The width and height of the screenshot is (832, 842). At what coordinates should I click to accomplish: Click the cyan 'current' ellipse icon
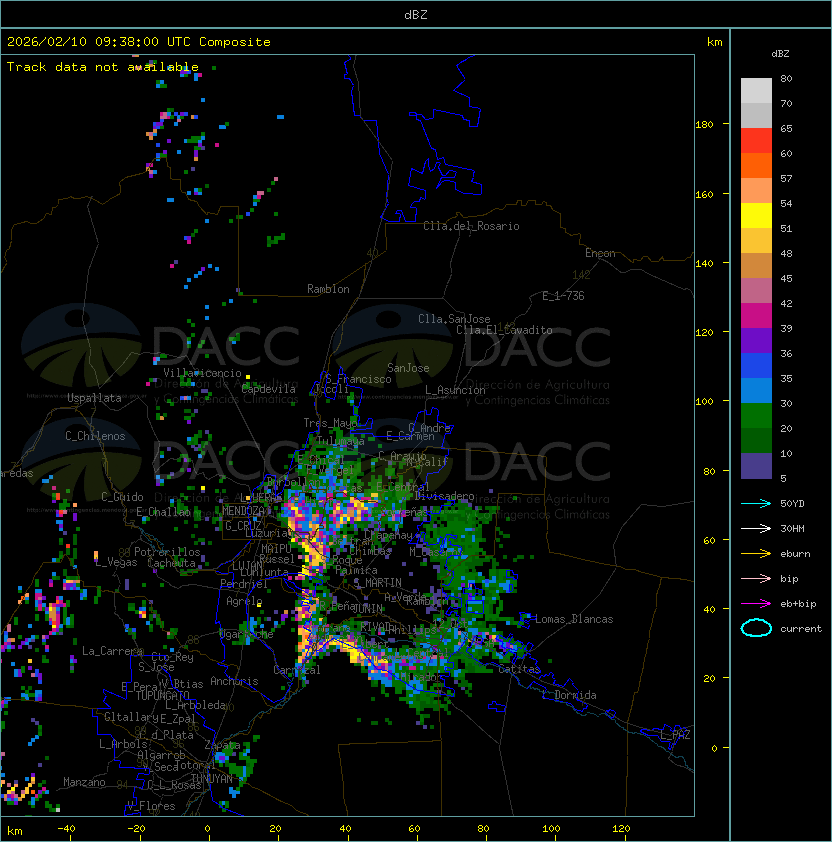tap(756, 628)
